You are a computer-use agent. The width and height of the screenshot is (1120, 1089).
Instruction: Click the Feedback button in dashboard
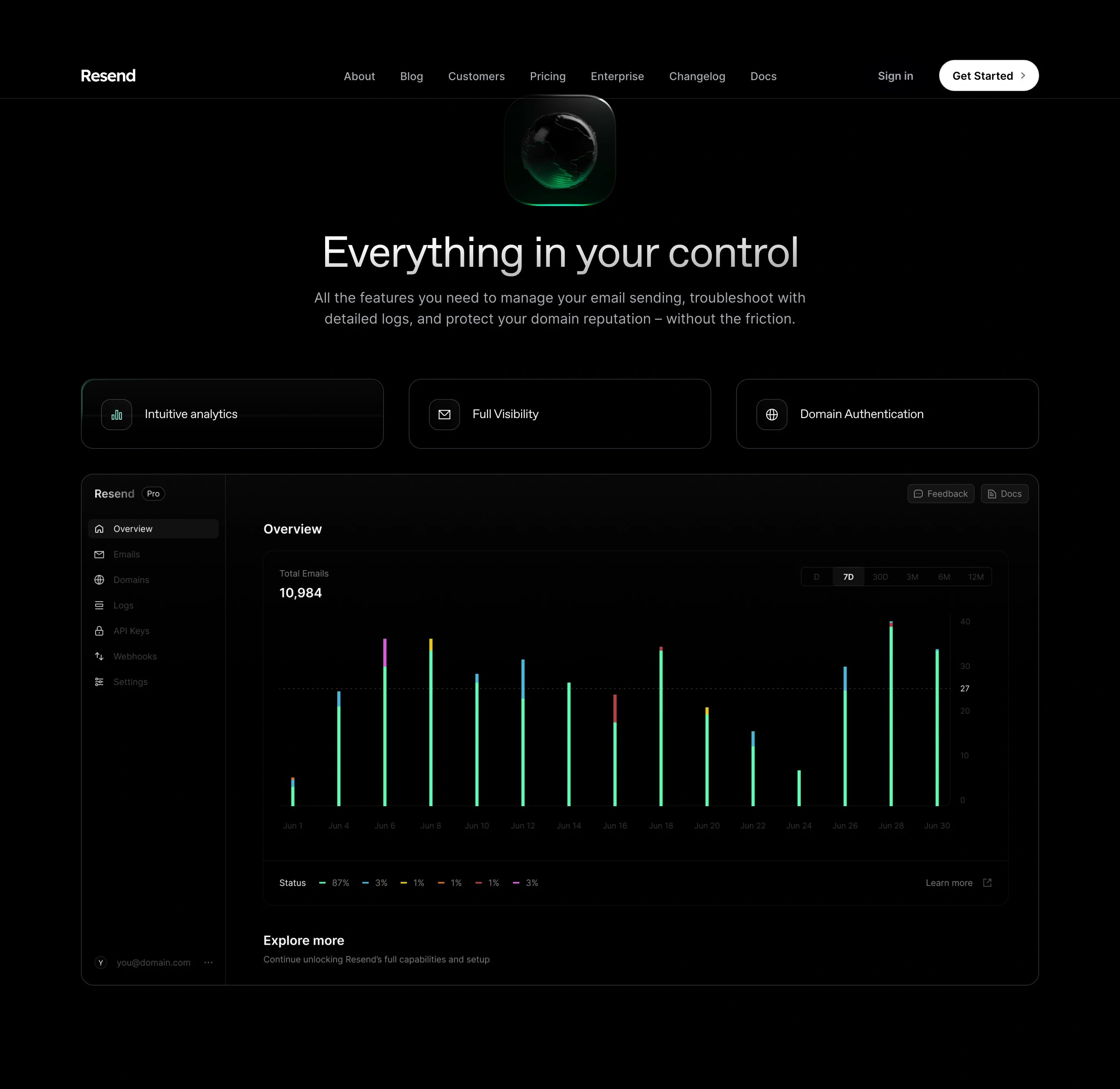click(940, 493)
